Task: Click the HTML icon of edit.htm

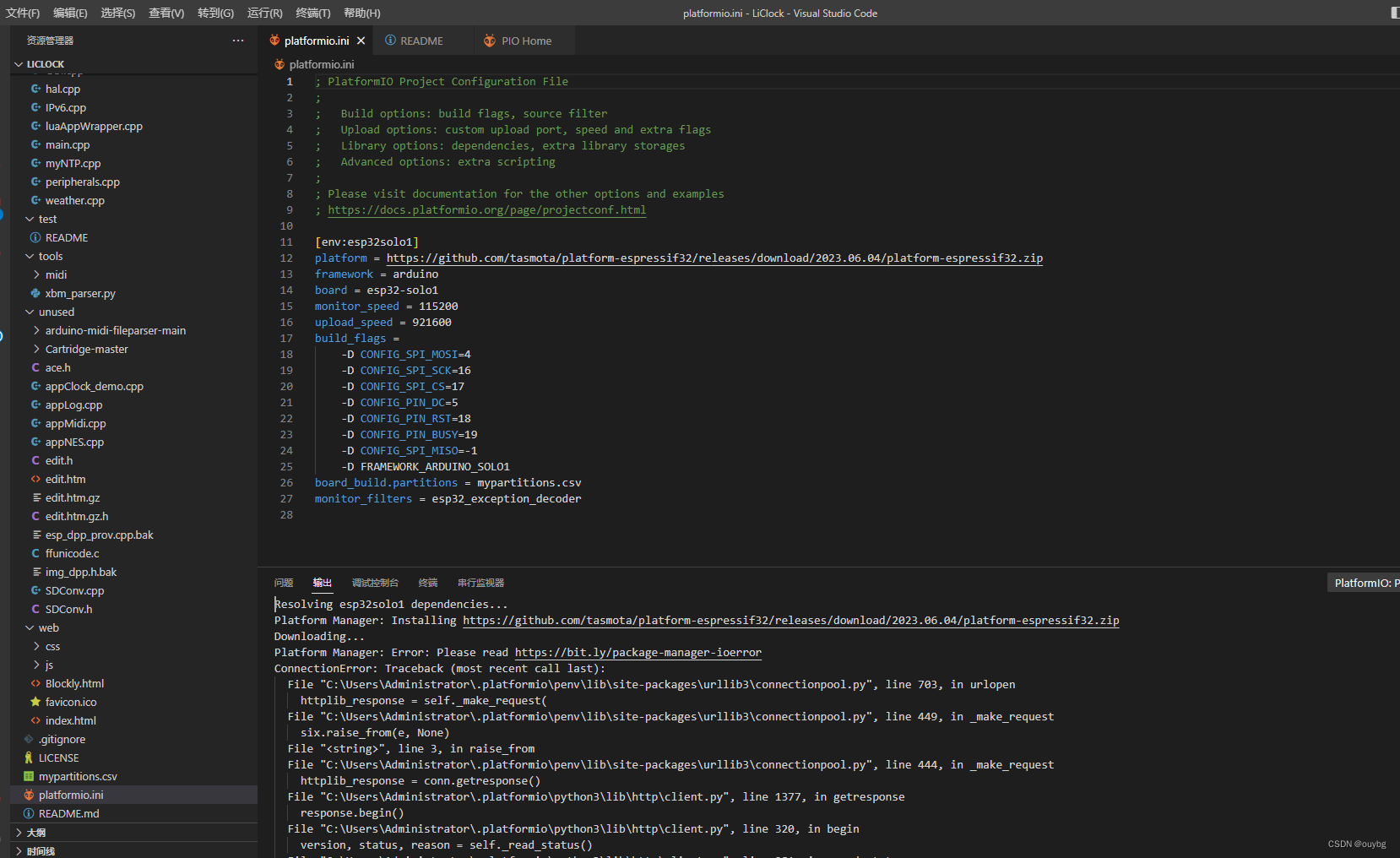Action: point(35,479)
